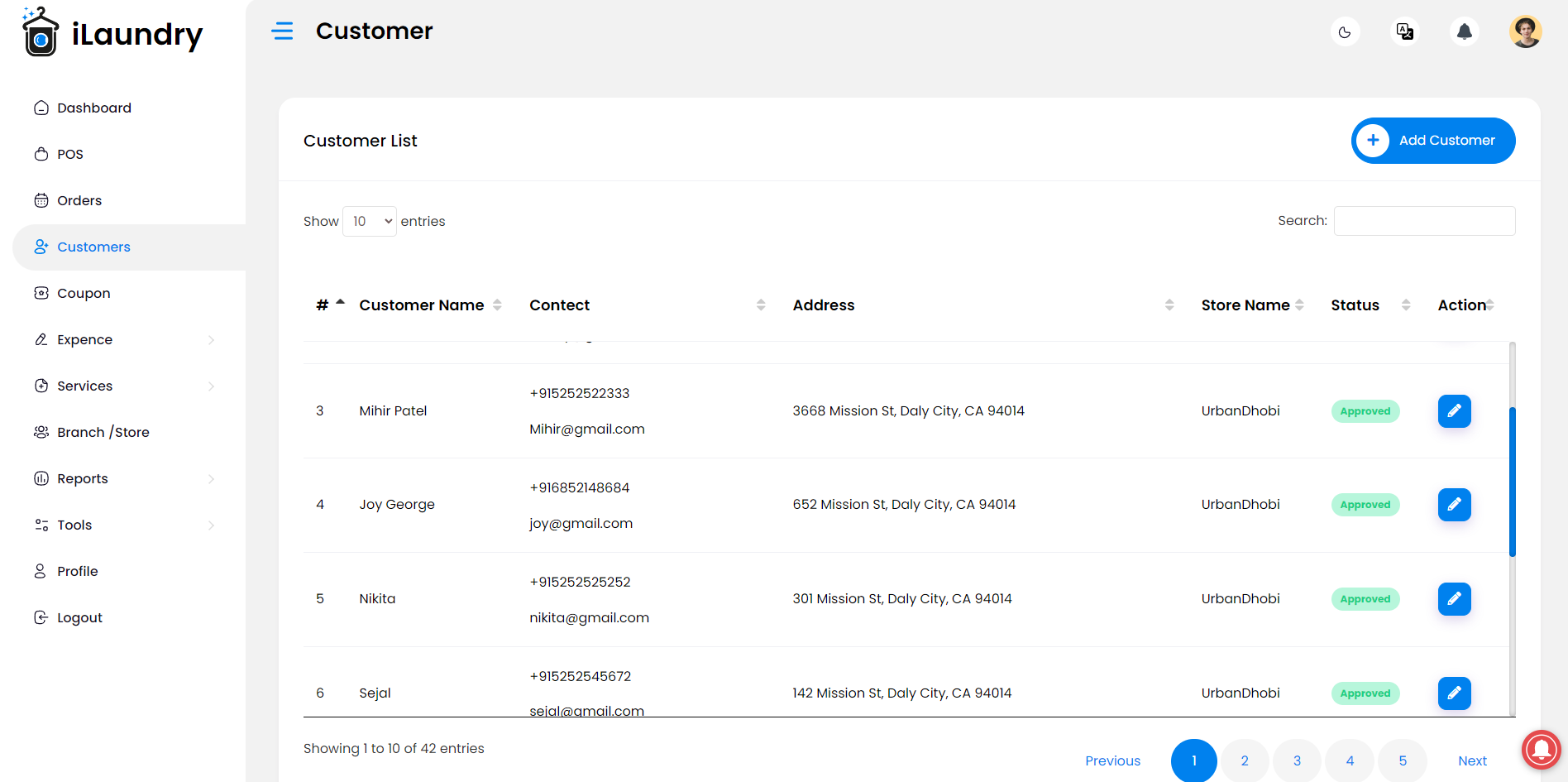The height and width of the screenshot is (782, 1568).
Task: Collapse sidebar with hamburger menu icon
Action: [282, 31]
